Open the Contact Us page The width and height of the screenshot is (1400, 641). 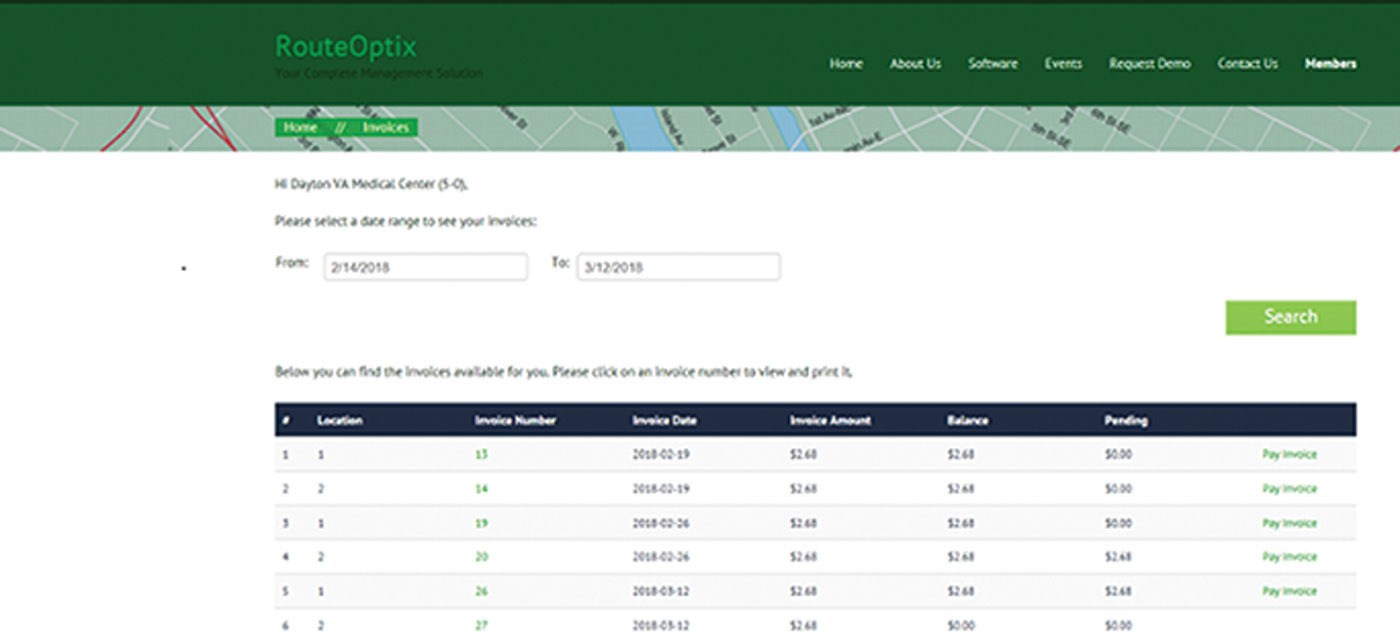coord(1246,63)
